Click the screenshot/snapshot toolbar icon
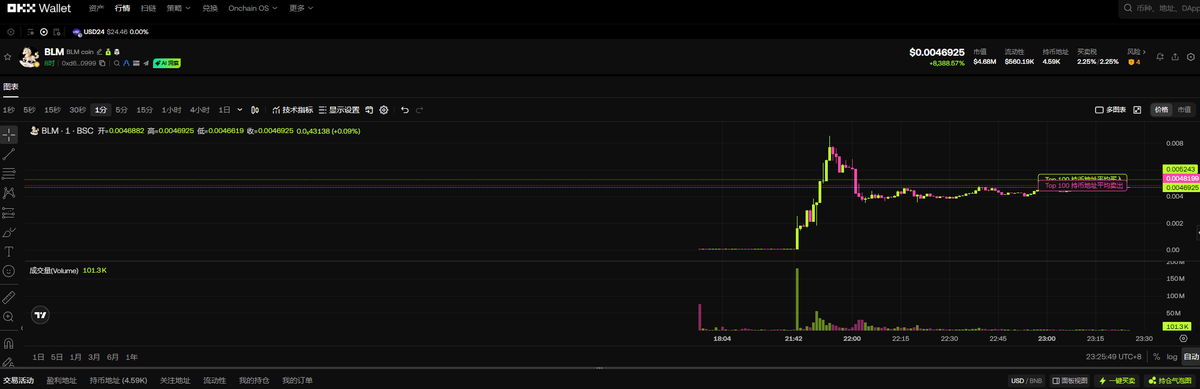Screen dimensions: 1200x389 click(x=369, y=110)
